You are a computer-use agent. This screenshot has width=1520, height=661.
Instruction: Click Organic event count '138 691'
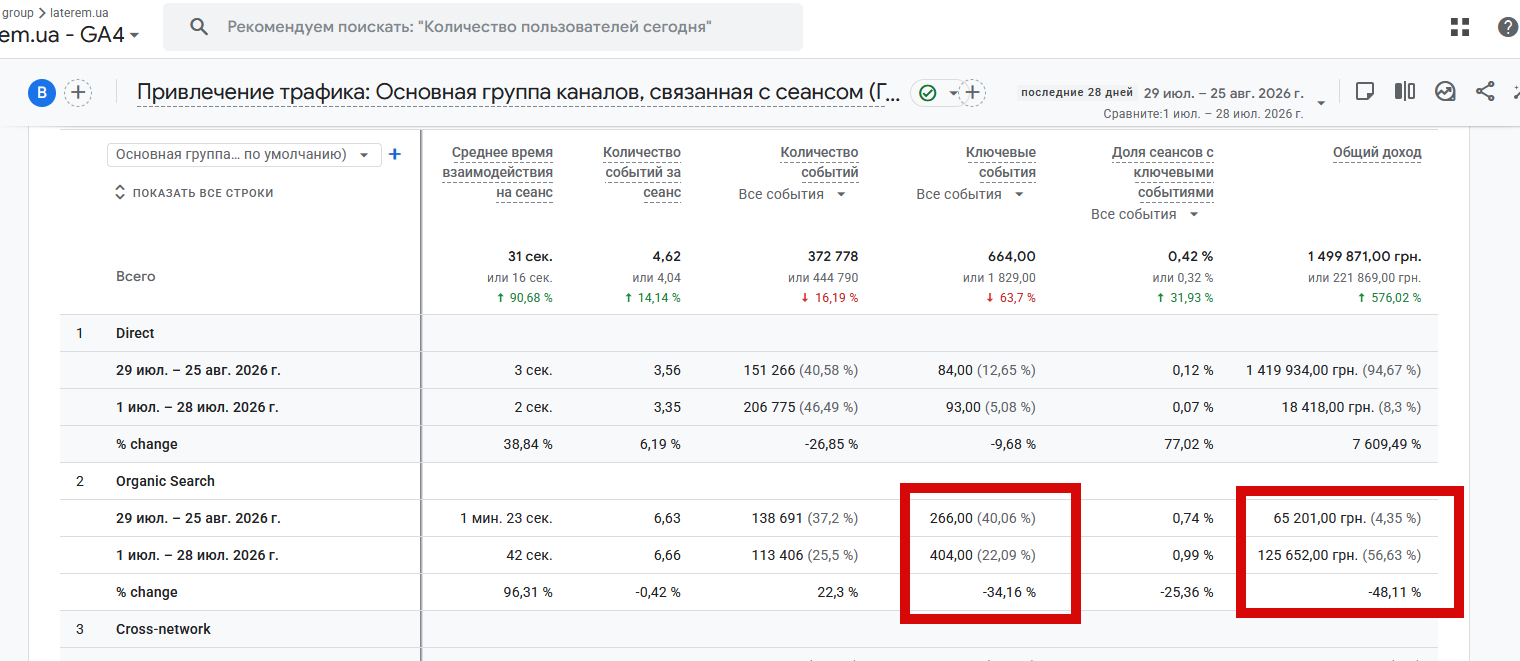(x=777, y=518)
